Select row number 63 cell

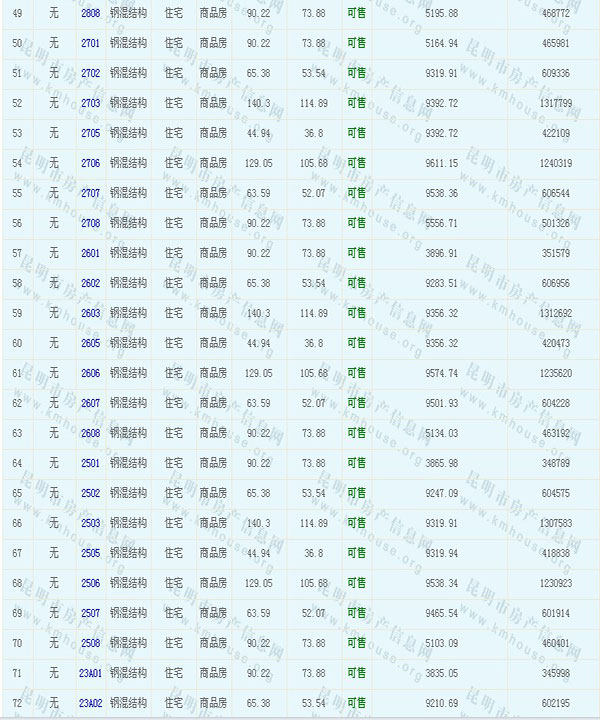pyautogui.click(x=17, y=434)
